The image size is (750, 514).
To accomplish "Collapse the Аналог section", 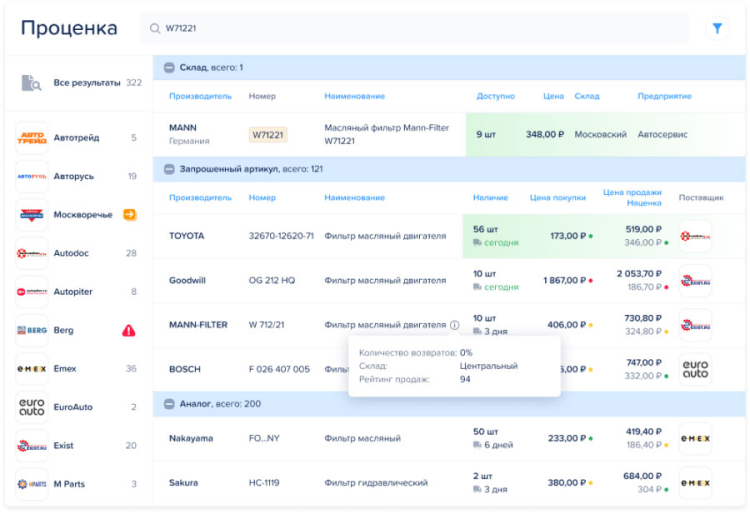I will click(x=169, y=404).
